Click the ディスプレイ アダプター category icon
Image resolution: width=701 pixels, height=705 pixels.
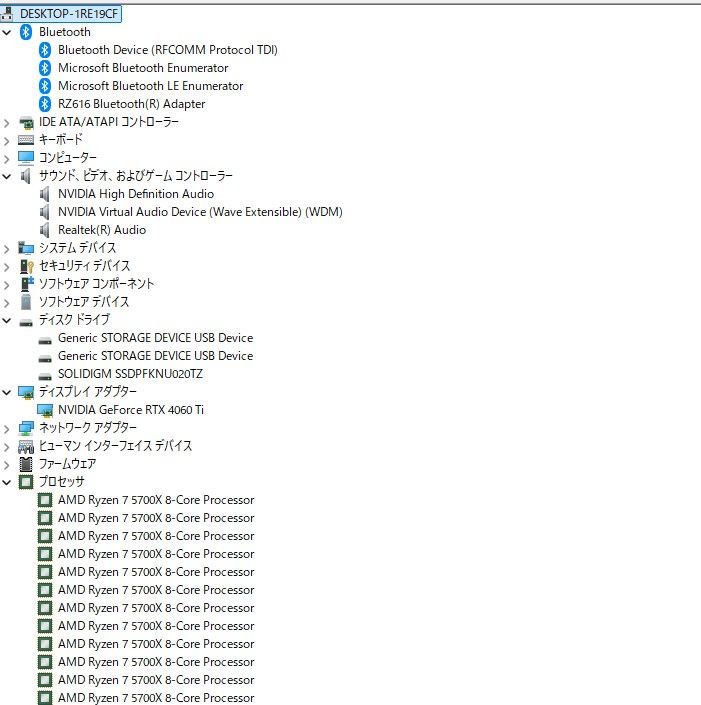[26, 392]
